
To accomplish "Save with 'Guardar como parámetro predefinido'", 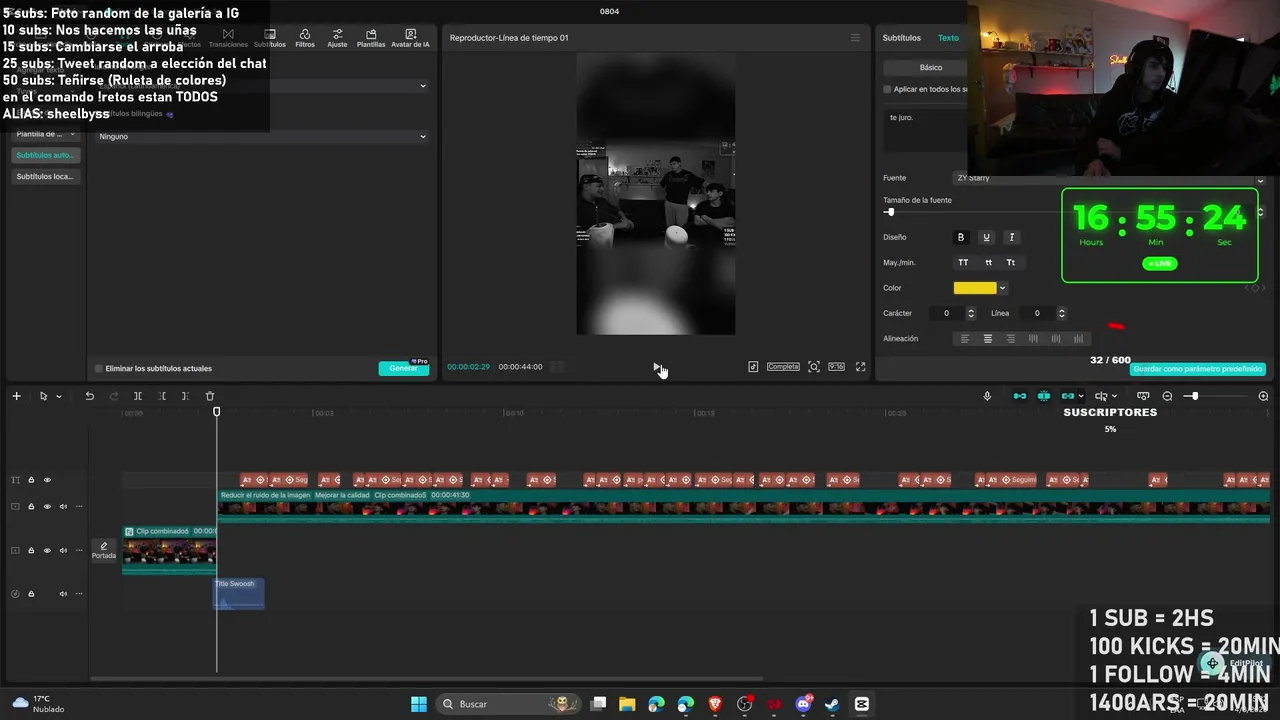I will coord(1198,369).
